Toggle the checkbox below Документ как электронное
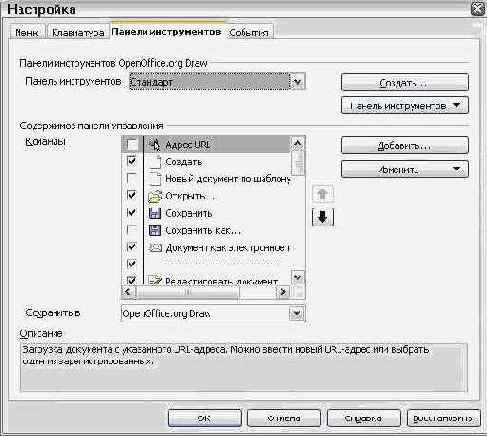The image size is (487, 436). tap(132, 264)
